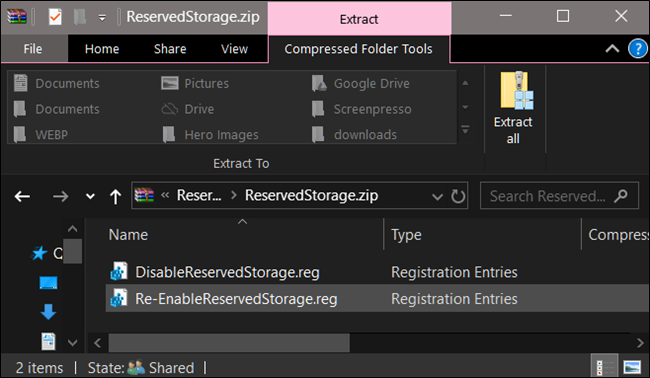Sort by the Type column header
Viewport: 650px width, 378px height.
(406, 235)
